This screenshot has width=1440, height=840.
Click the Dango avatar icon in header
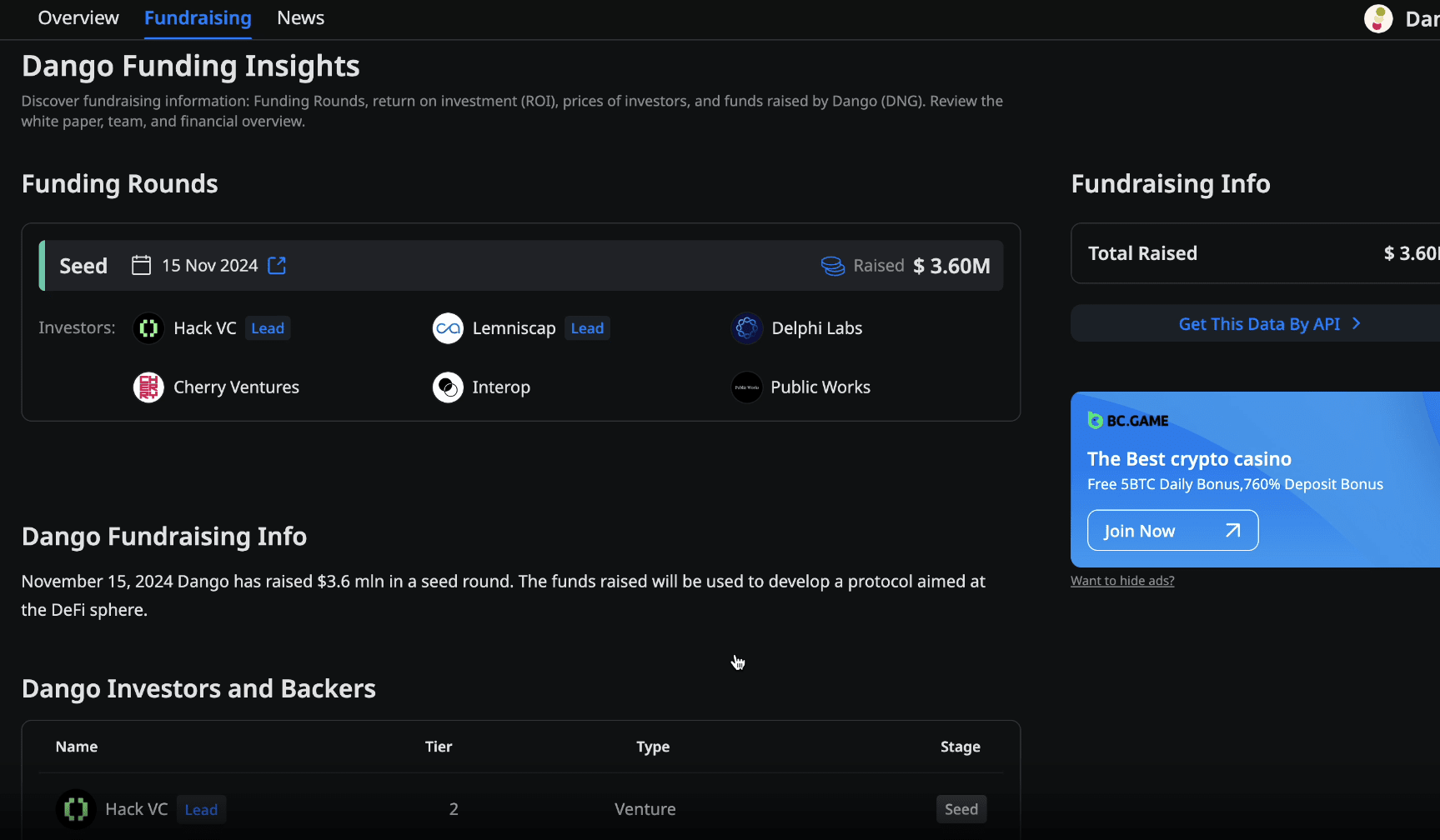pos(1378,18)
